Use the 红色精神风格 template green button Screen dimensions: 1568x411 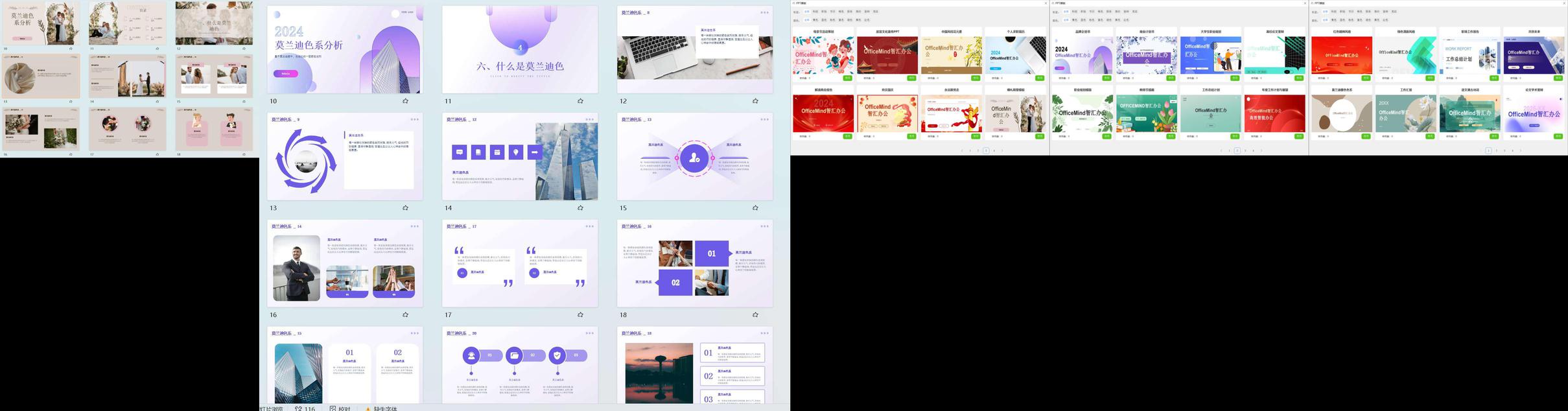click(x=1366, y=78)
